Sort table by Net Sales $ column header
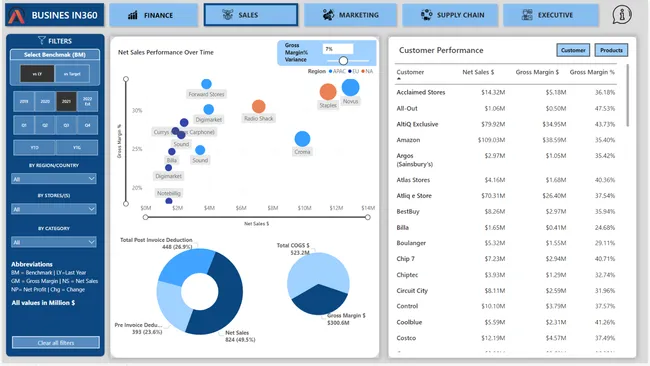 coord(478,72)
